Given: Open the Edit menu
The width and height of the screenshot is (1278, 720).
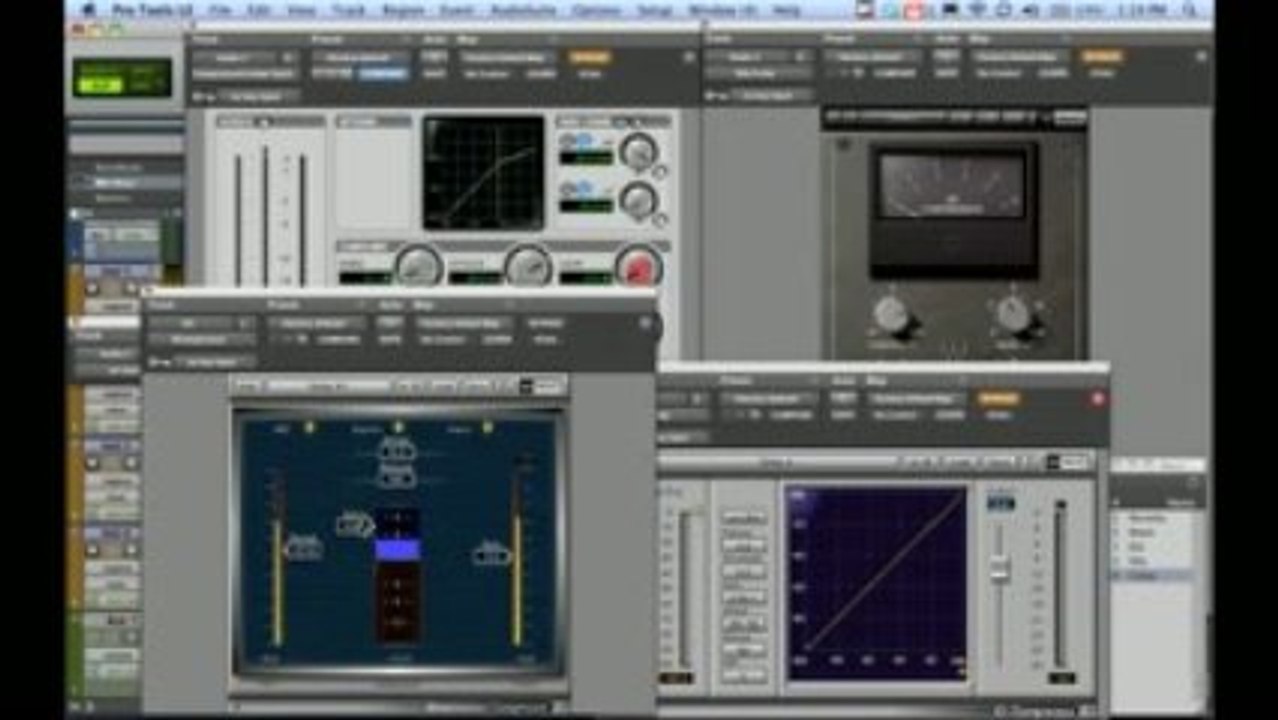Looking at the screenshot, I should 259,10.
